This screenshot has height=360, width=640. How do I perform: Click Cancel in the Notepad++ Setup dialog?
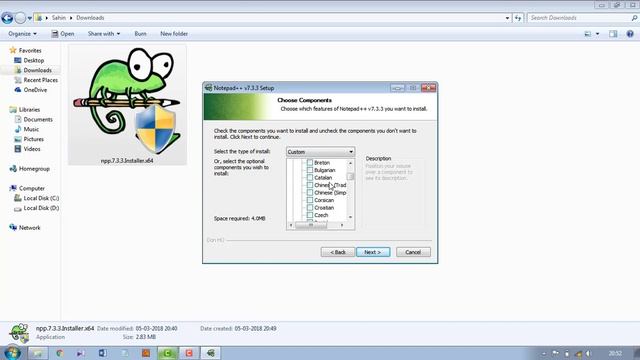(413, 252)
